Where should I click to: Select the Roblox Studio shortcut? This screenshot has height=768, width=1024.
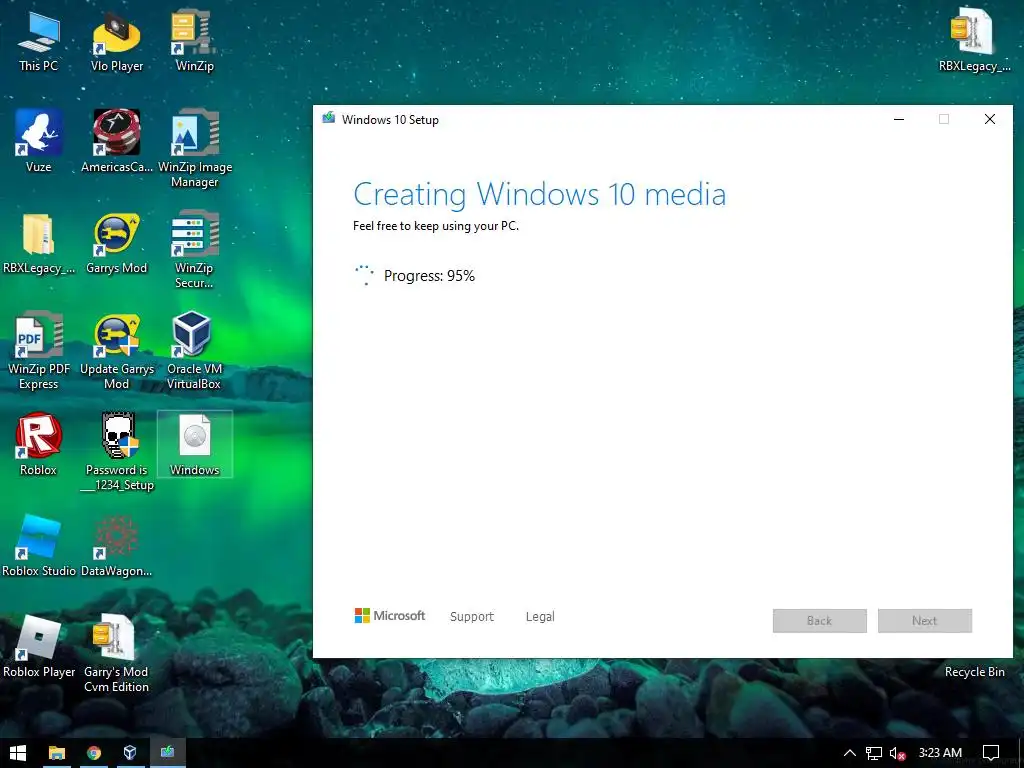(39, 546)
